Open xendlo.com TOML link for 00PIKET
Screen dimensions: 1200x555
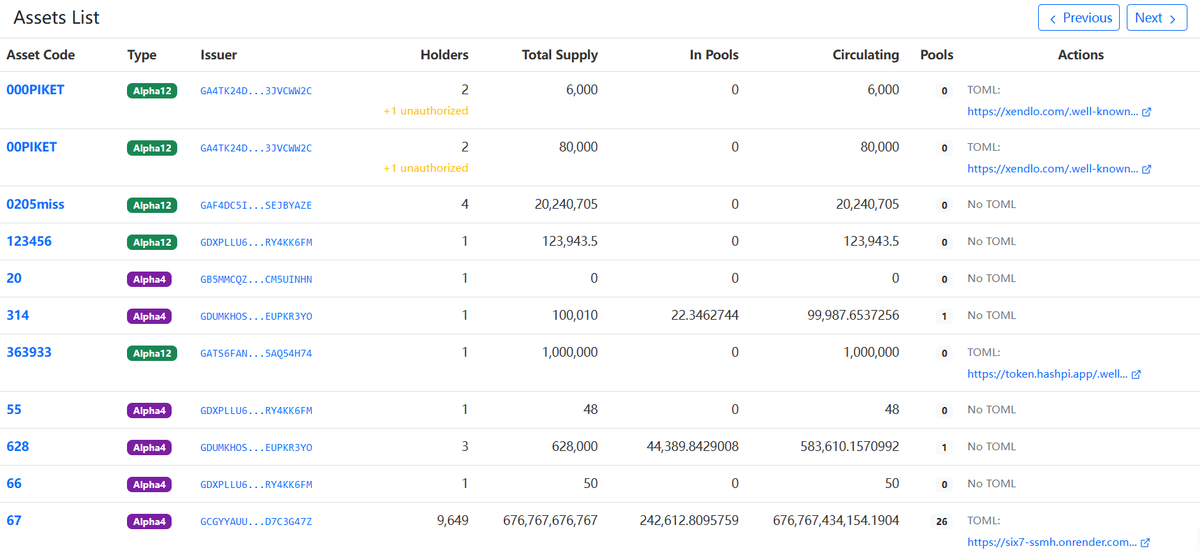[x=1052, y=168]
